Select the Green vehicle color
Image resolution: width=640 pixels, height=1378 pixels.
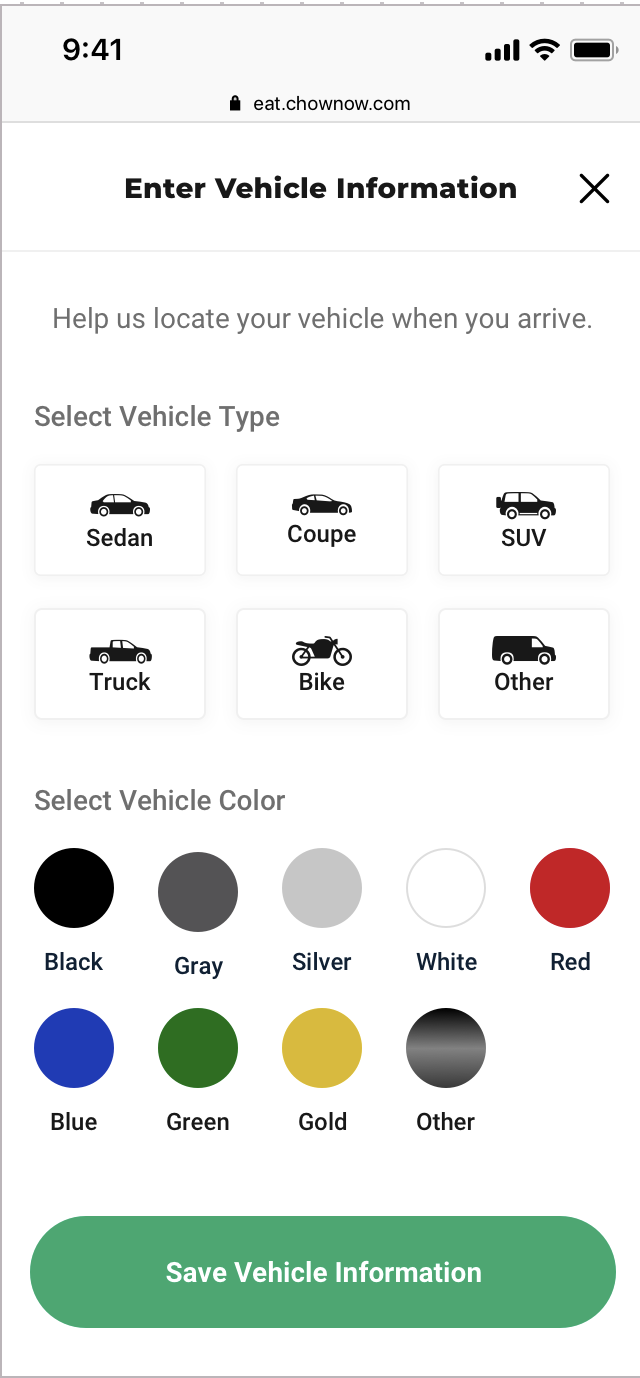[x=198, y=1047]
